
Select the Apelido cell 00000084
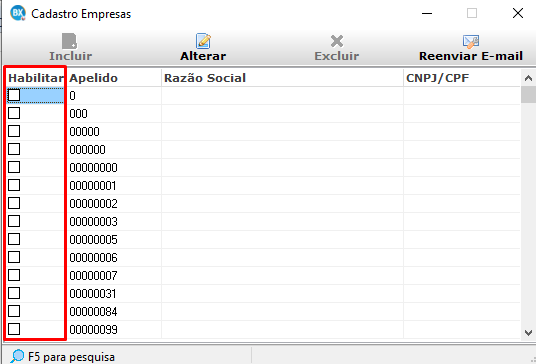point(93,312)
